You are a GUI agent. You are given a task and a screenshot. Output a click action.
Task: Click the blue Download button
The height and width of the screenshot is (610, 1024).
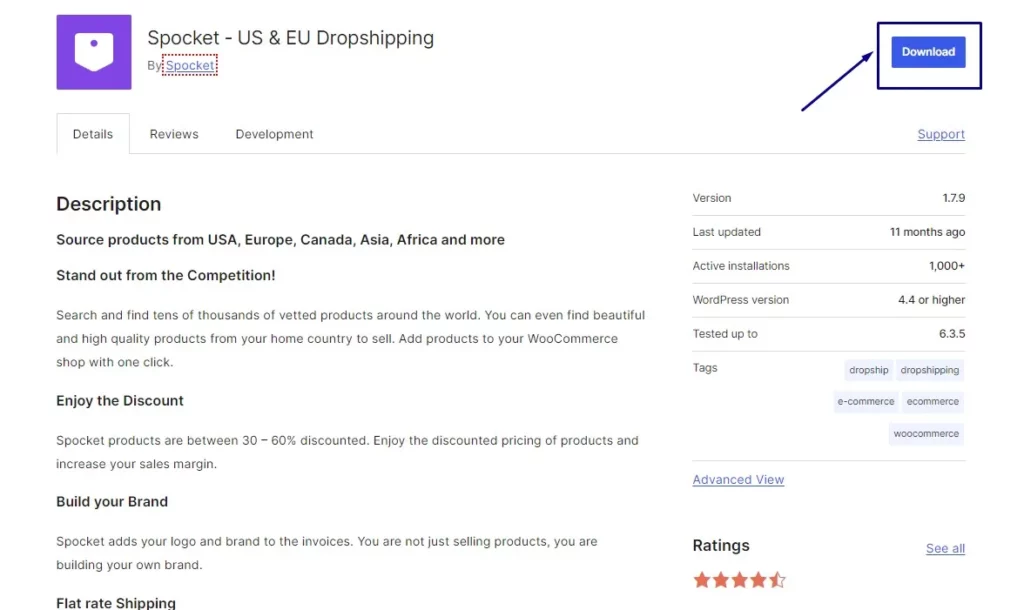pos(928,52)
